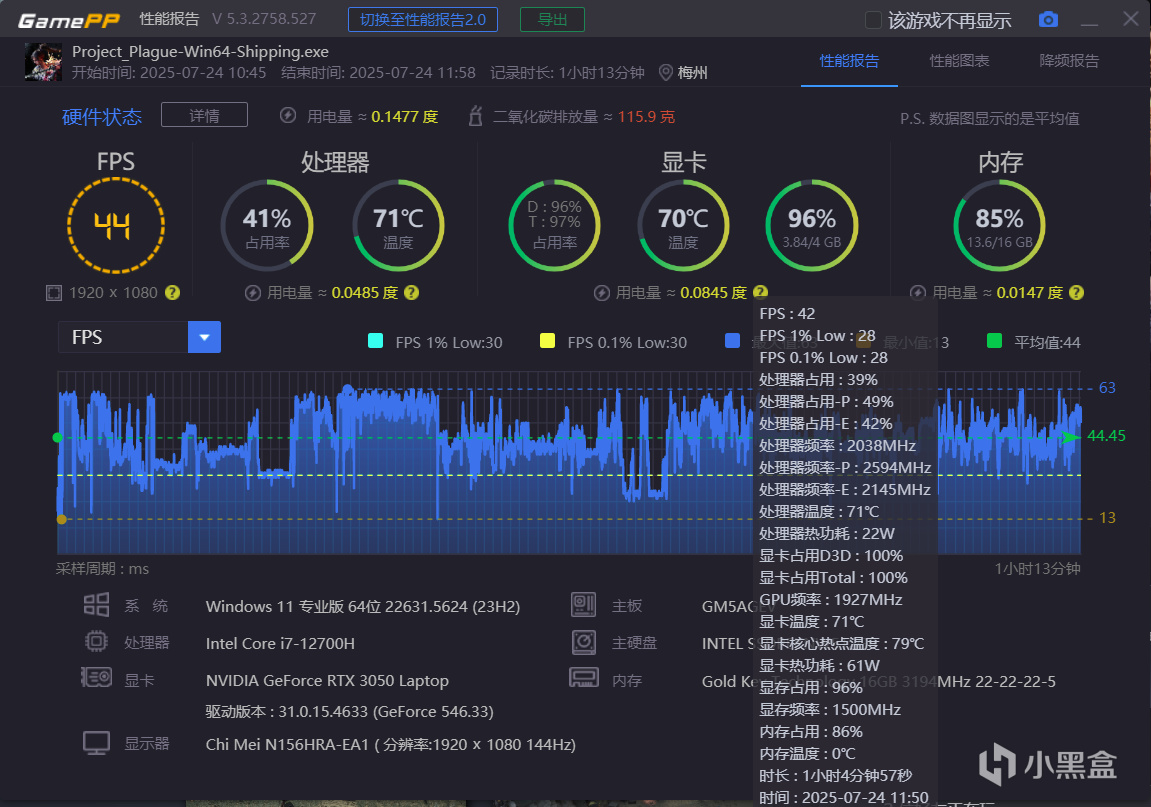1151x807 pixels.
Task: Click the CPU chip icon in 处理器 row
Action: (x=96, y=642)
